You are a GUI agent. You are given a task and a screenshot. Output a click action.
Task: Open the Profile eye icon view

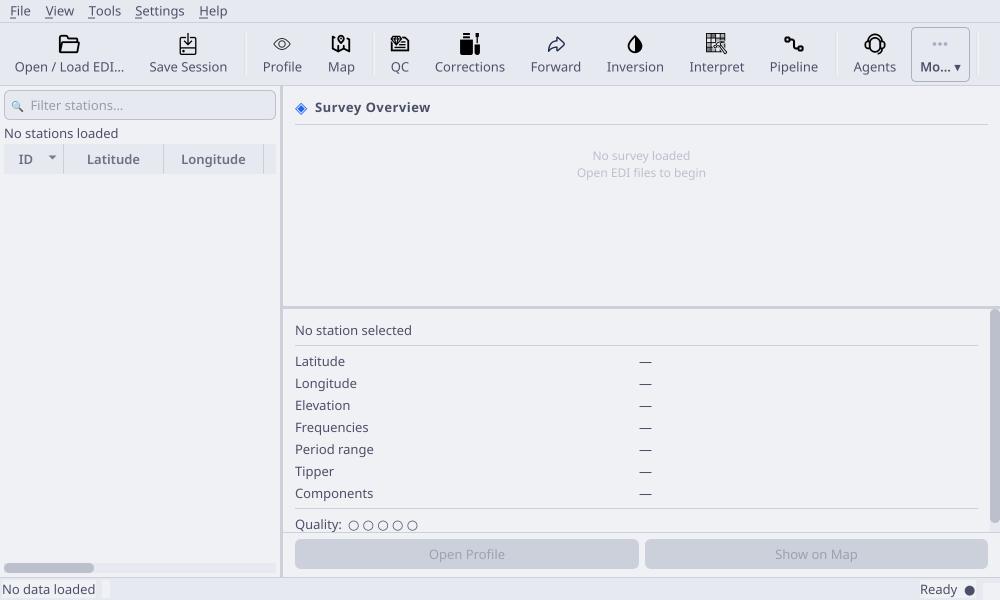(282, 55)
